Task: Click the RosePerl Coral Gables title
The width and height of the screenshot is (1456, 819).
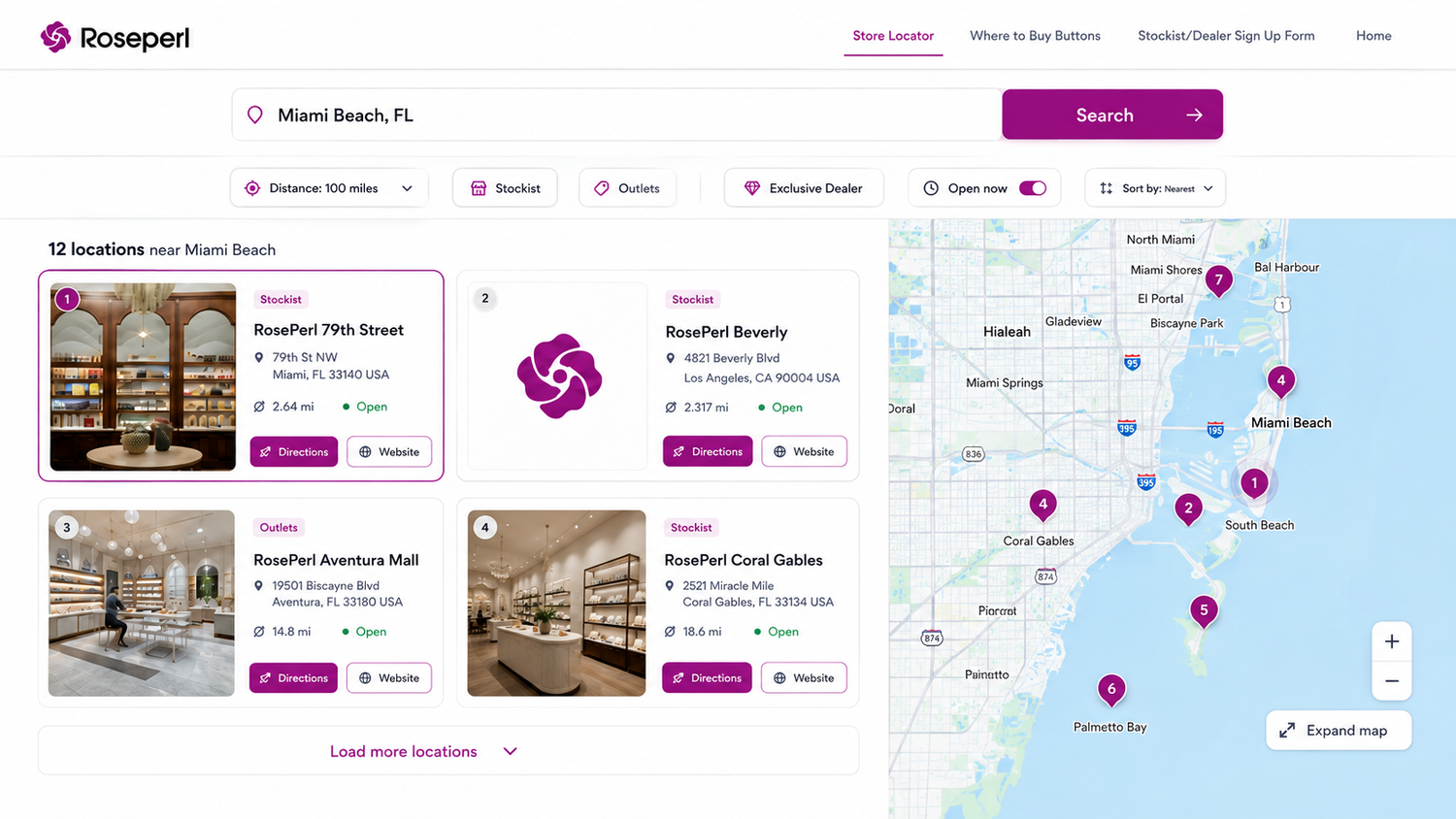Action: [x=744, y=560]
